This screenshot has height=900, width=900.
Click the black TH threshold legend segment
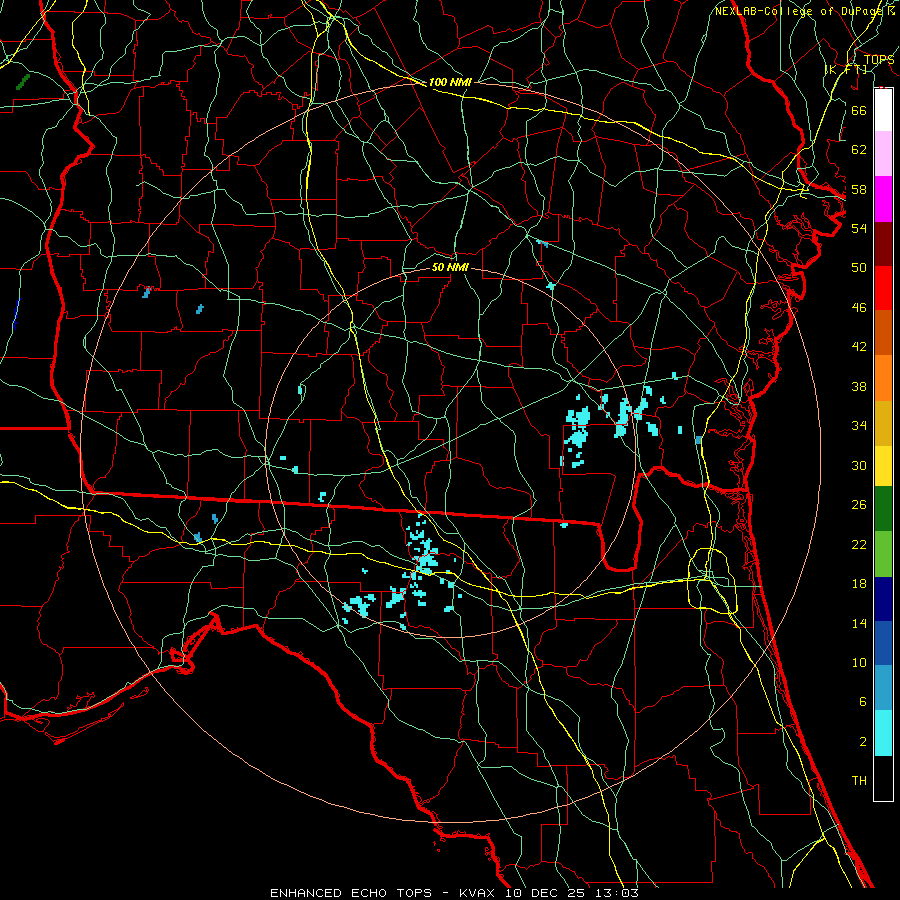click(x=883, y=778)
